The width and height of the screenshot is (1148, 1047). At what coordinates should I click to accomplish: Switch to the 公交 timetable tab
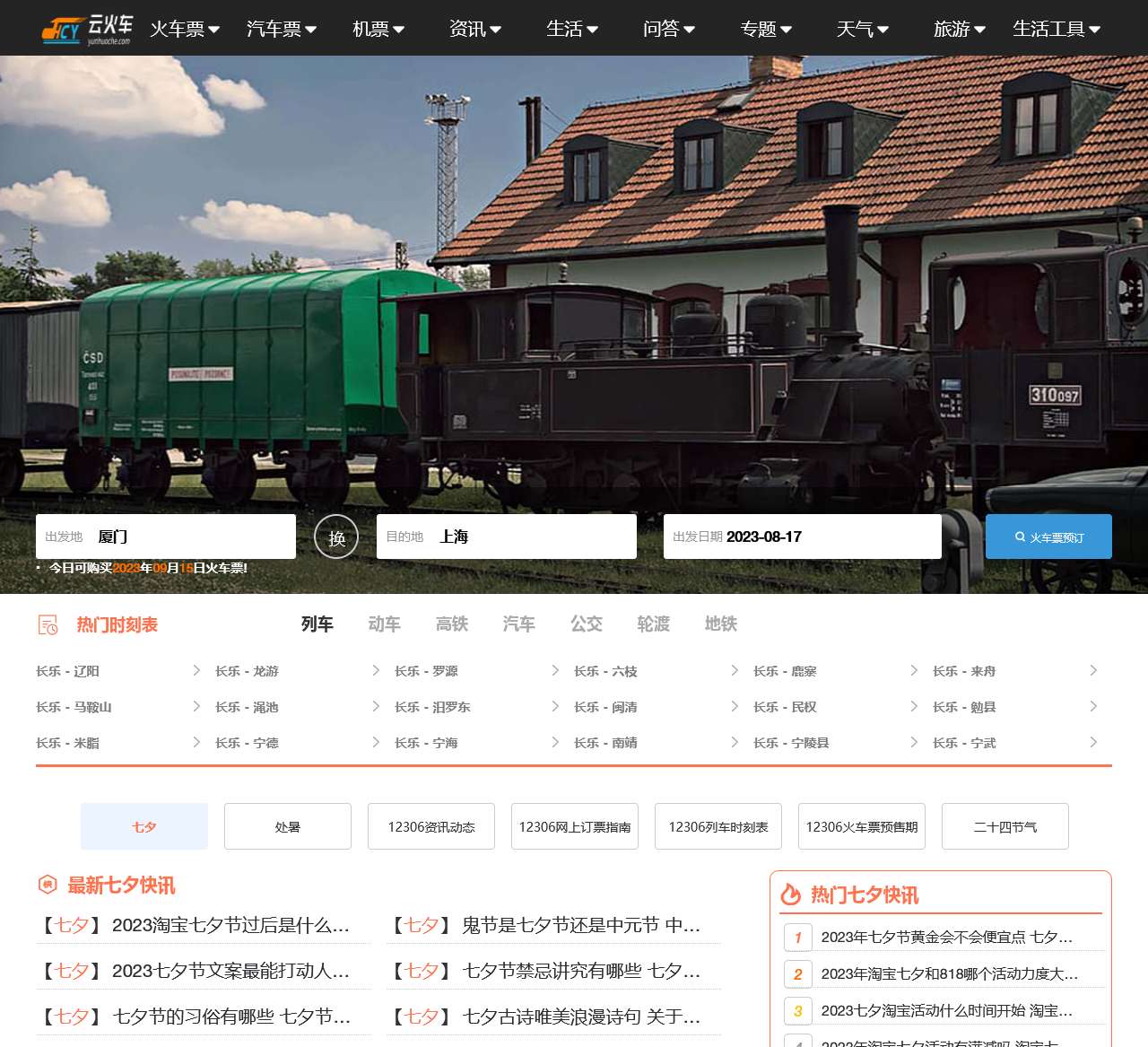pyautogui.click(x=586, y=624)
